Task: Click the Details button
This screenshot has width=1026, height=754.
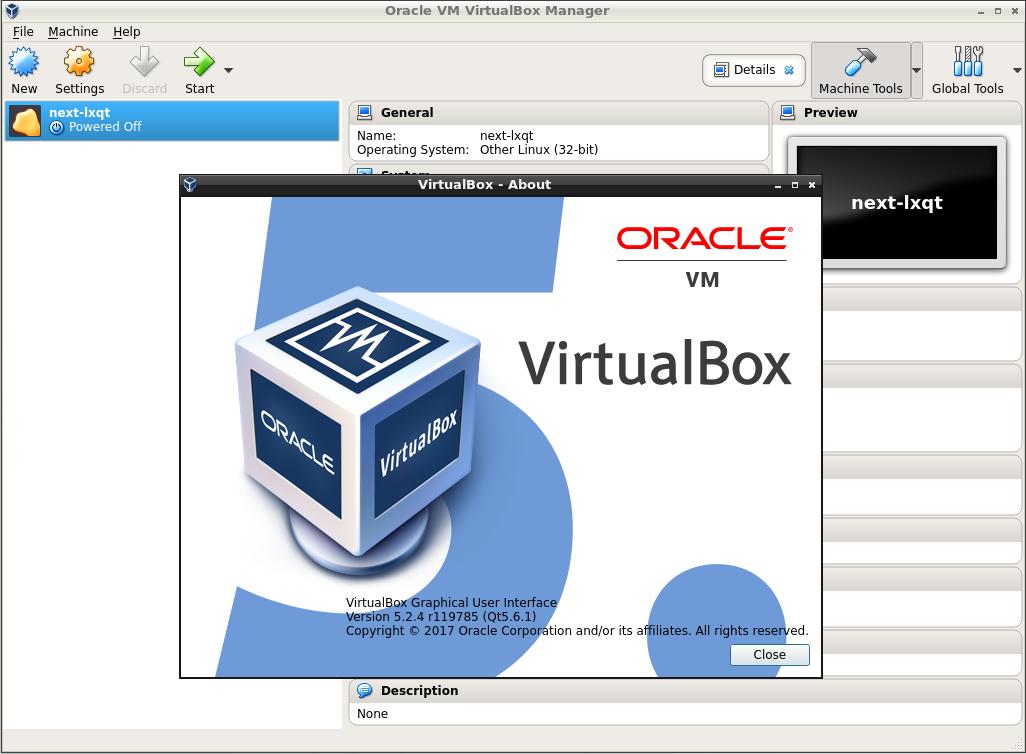Action: pos(754,70)
